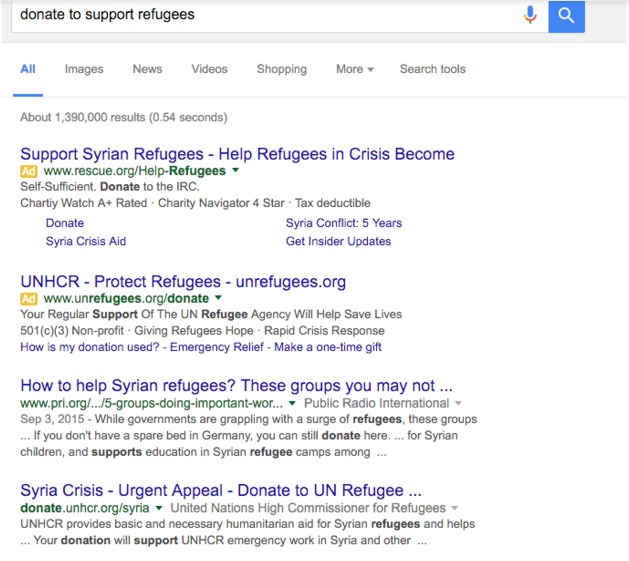Image resolution: width=629 pixels, height=561 pixels.
Task: Open 'How to help Syrian refugees?' result
Action: pos(237,386)
